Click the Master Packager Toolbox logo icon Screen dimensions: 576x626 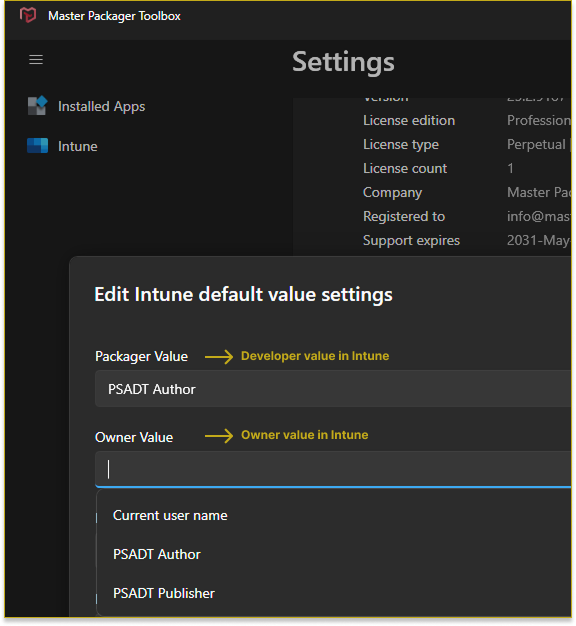(x=28, y=16)
